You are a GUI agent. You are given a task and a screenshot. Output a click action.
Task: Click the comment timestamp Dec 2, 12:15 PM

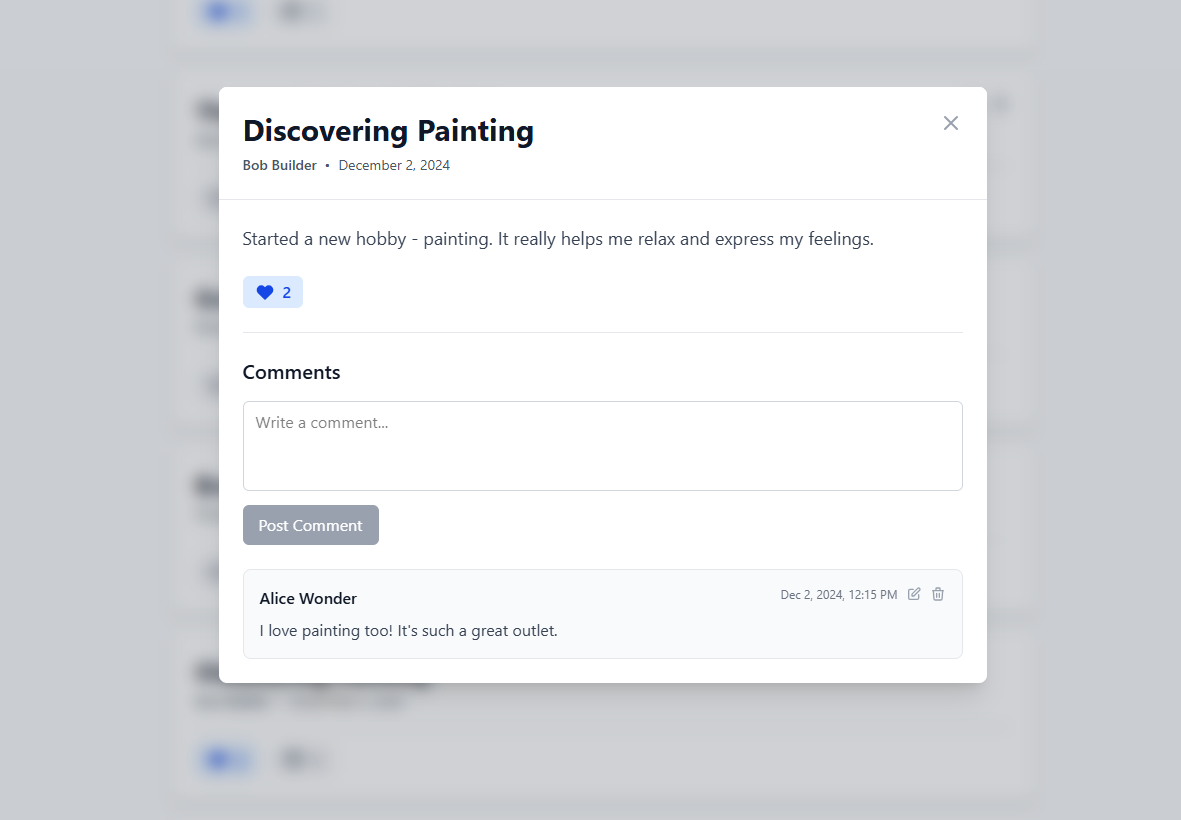(838, 595)
